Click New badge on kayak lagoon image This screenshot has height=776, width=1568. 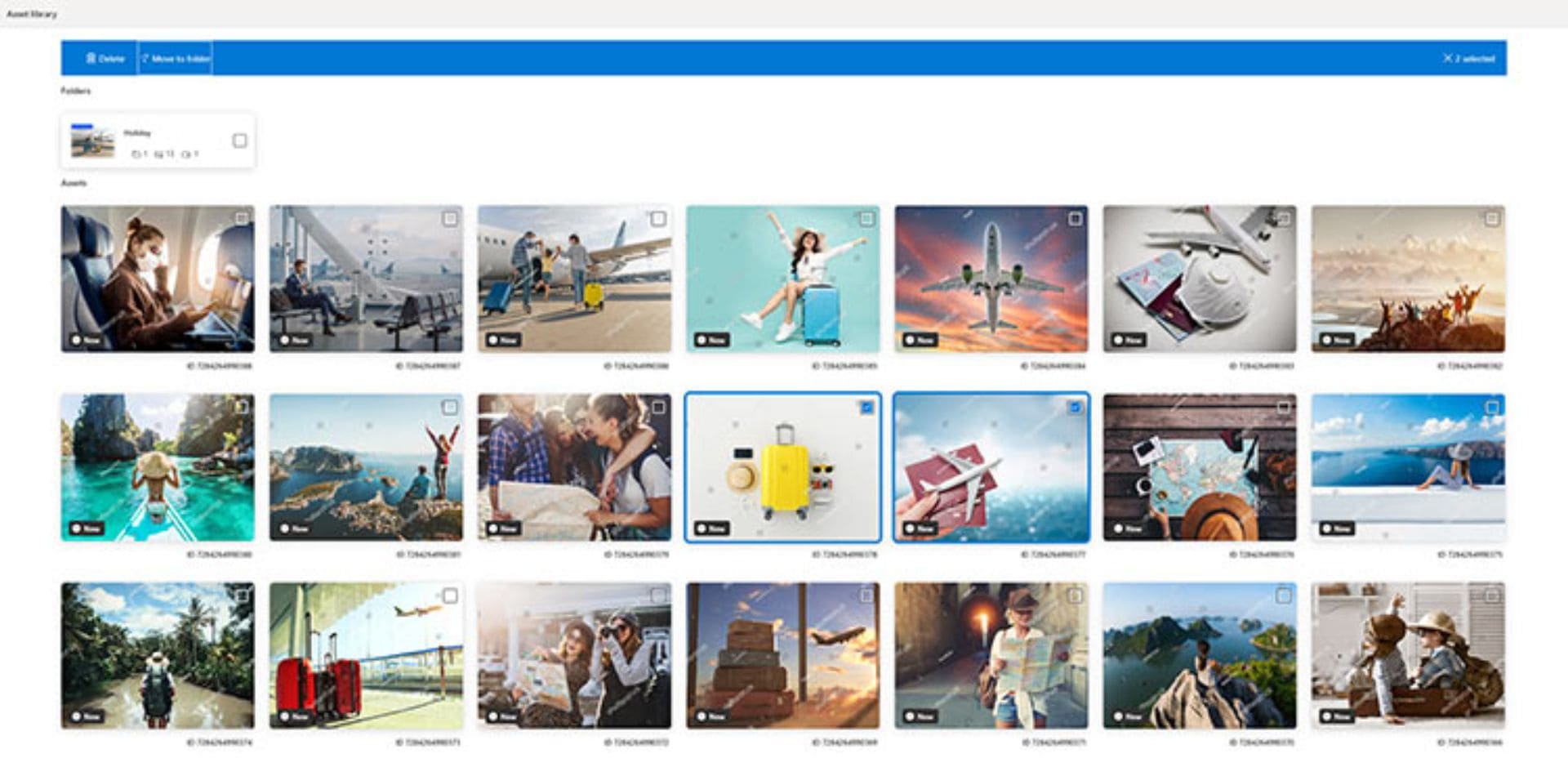[86, 528]
